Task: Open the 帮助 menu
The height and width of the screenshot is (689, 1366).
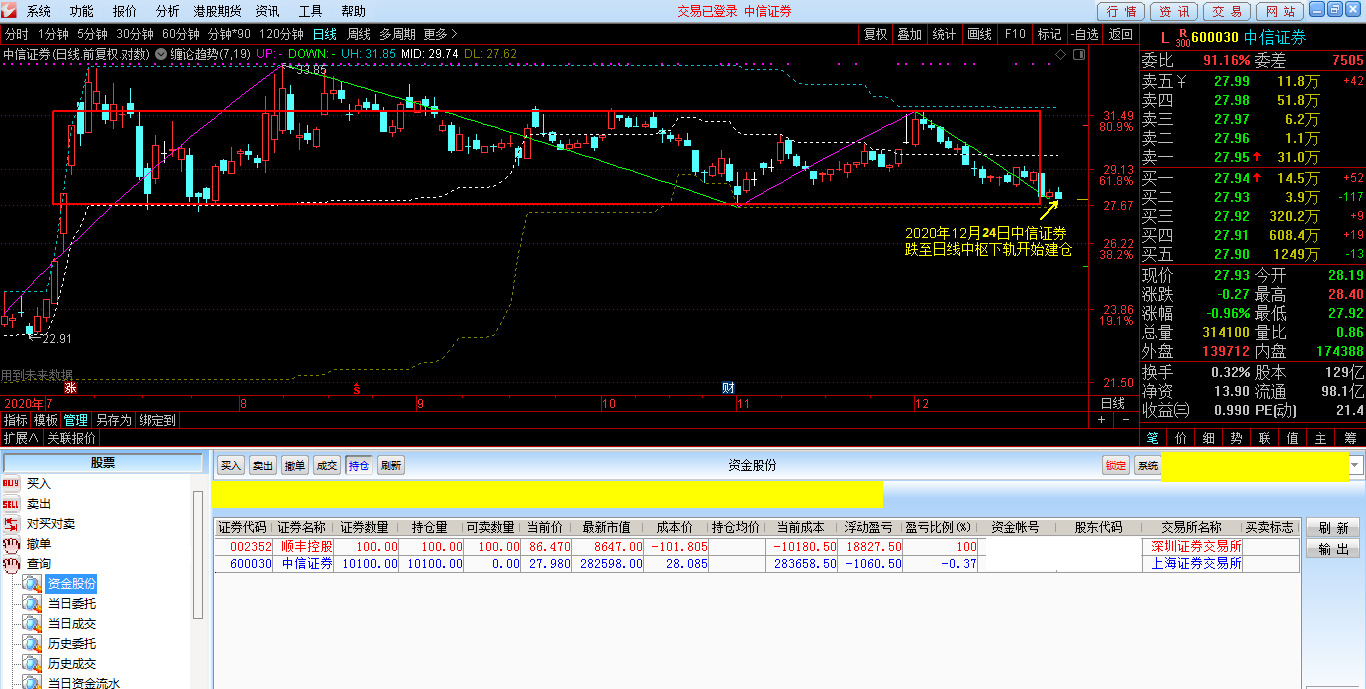Action: (354, 11)
